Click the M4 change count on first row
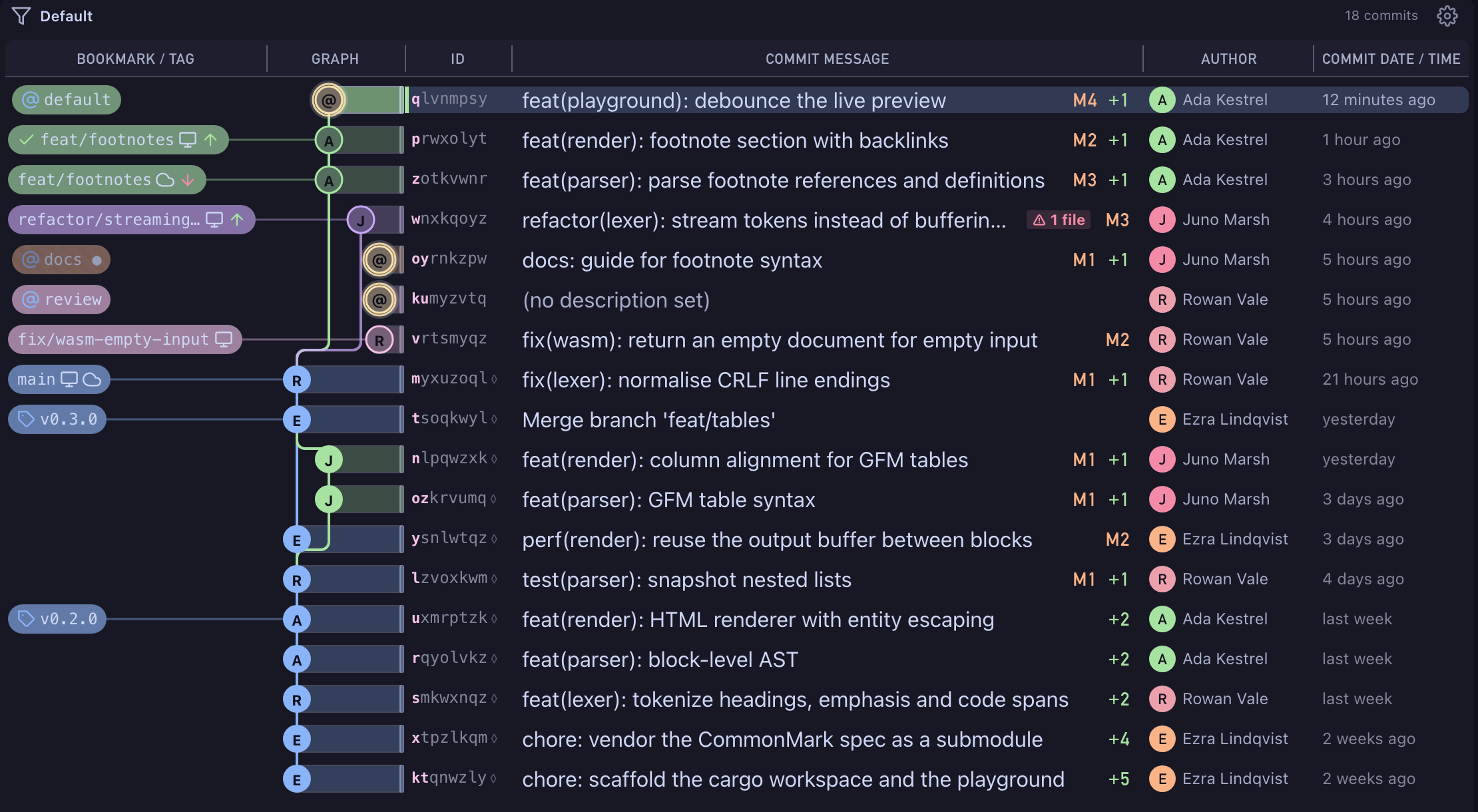The height and width of the screenshot is (812, 1478). (x=1085, y=101)
